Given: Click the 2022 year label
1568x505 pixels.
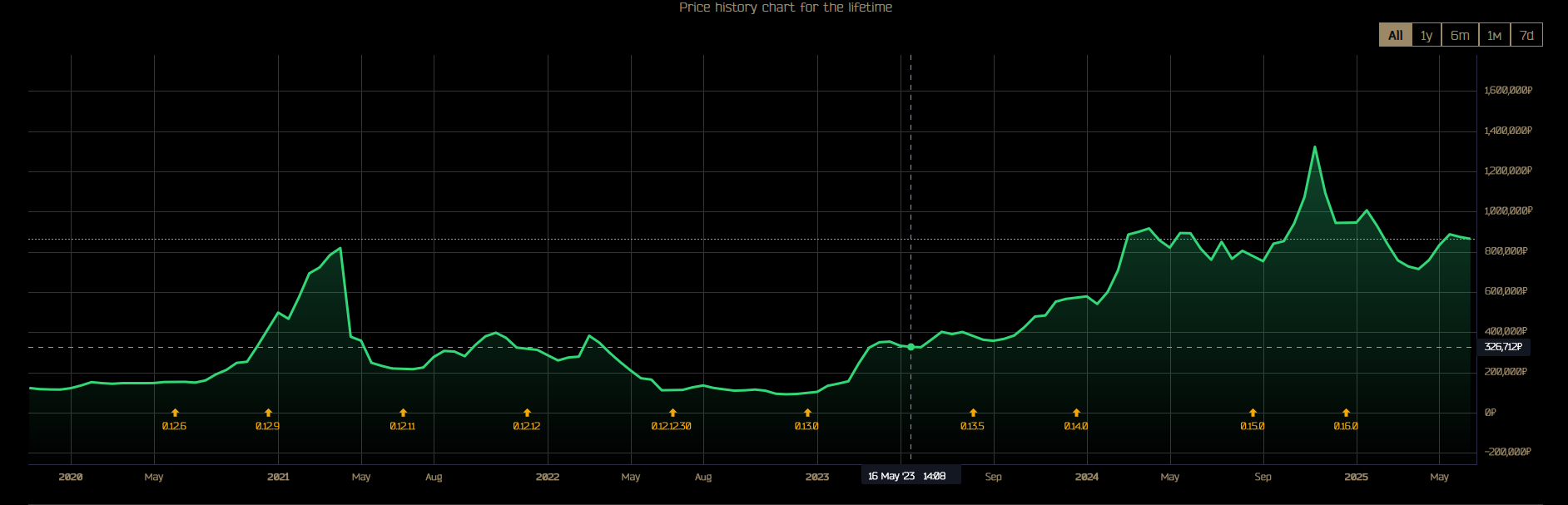Looking at the screenshot, I should [x=548, y=477].
